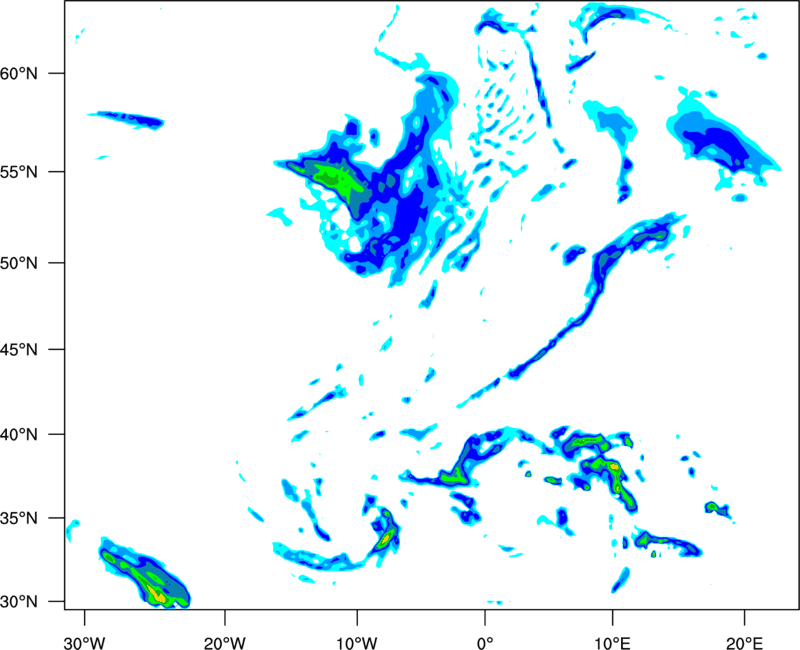
Task: Click the 10°E longitude label
Action: [612, 643]
